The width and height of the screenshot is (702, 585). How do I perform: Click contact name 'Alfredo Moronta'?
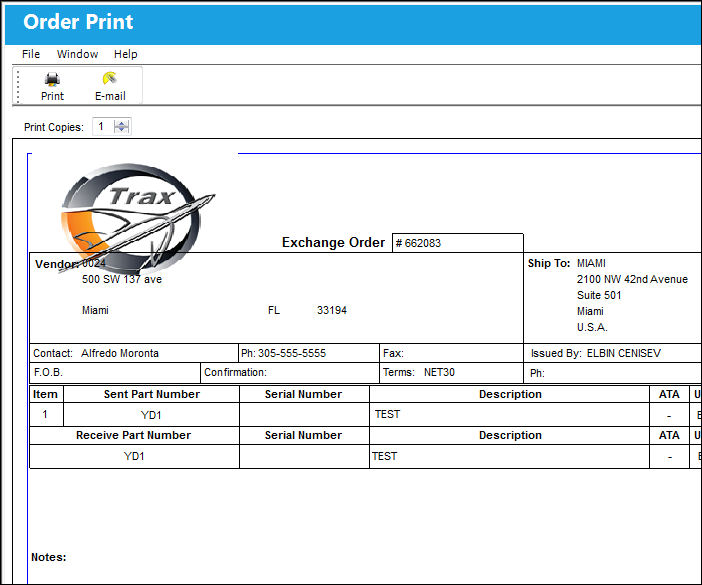pos(120,353)
